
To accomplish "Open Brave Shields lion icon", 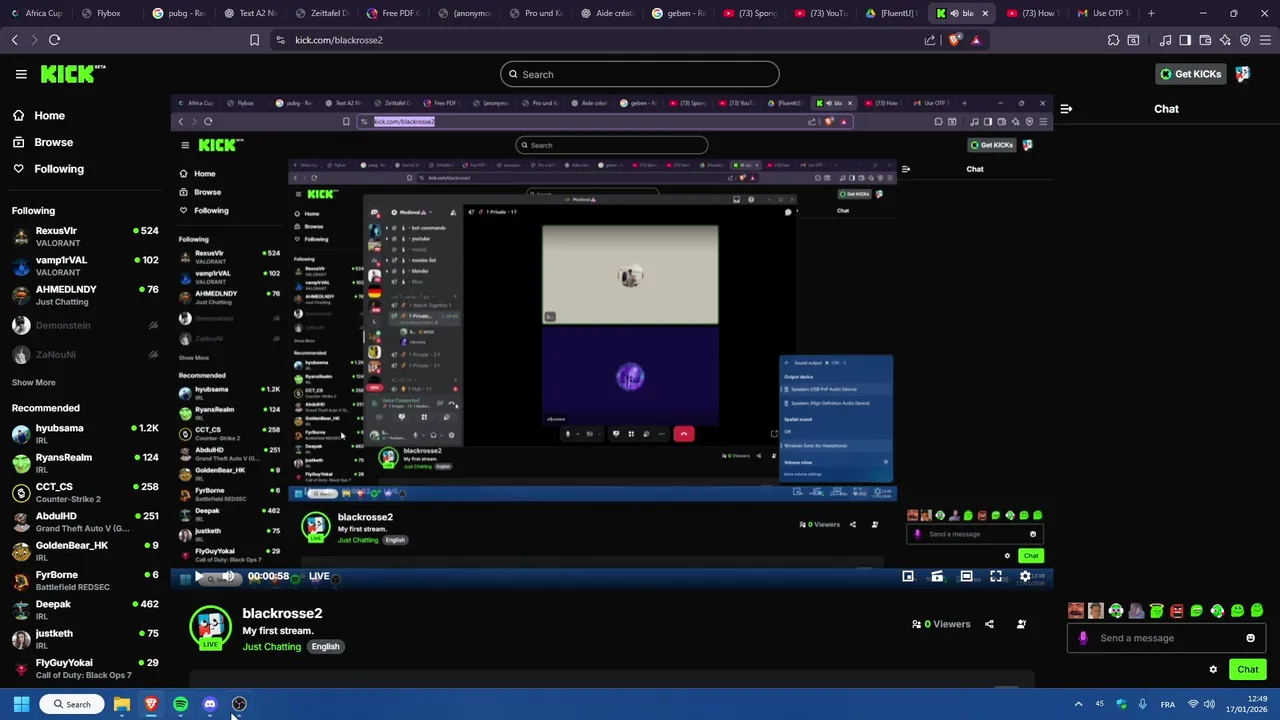I will (954, 40).
